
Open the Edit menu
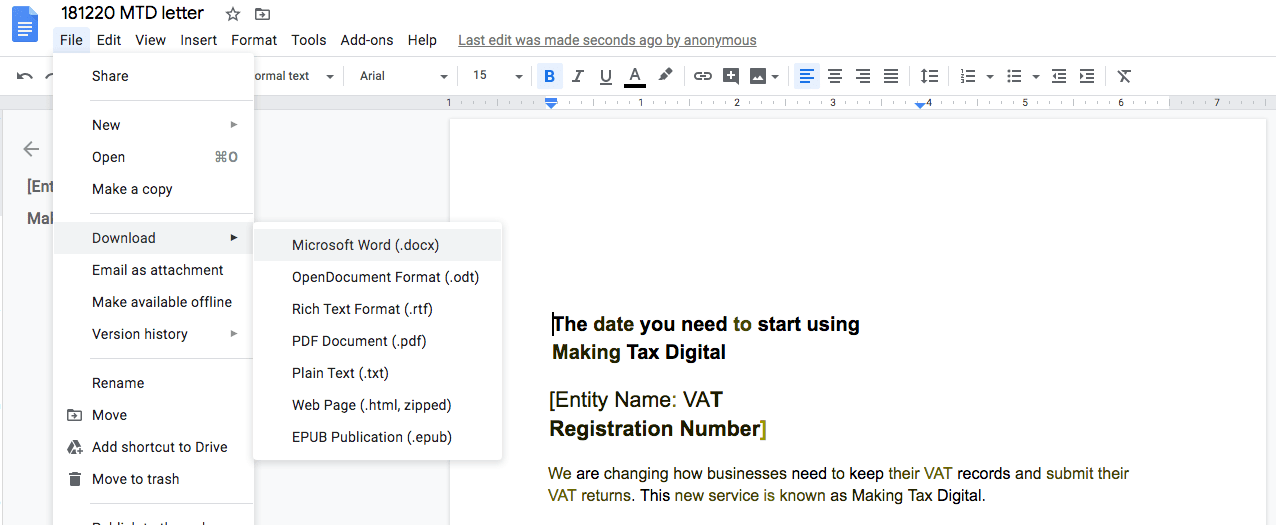(x=109, y=40)
